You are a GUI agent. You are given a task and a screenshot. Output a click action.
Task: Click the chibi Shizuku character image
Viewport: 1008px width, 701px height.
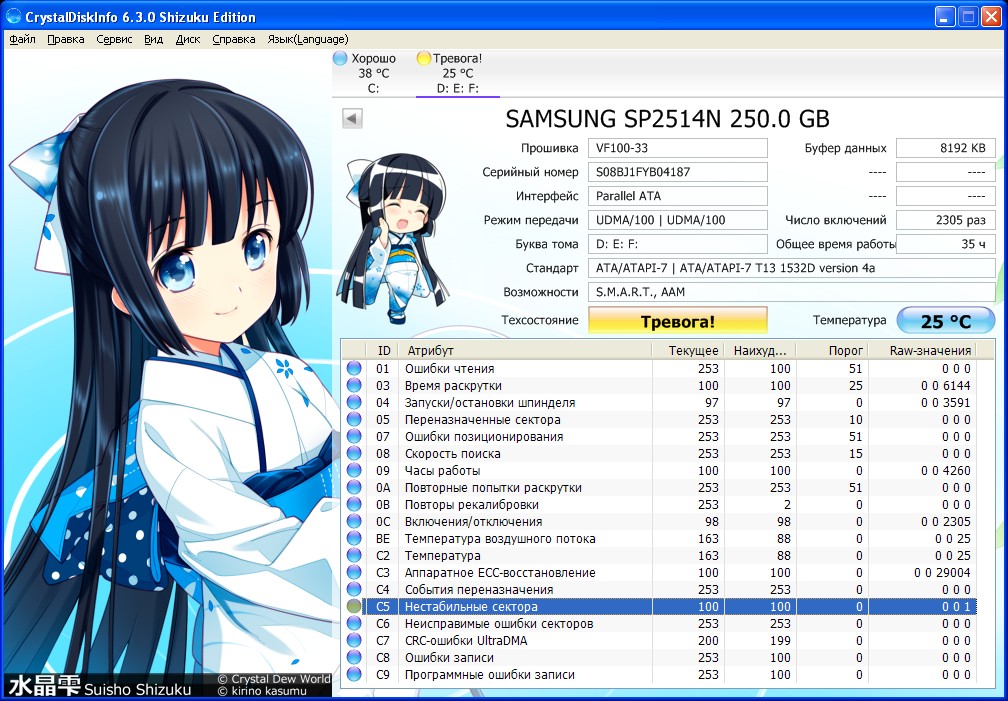coord(392,239)
